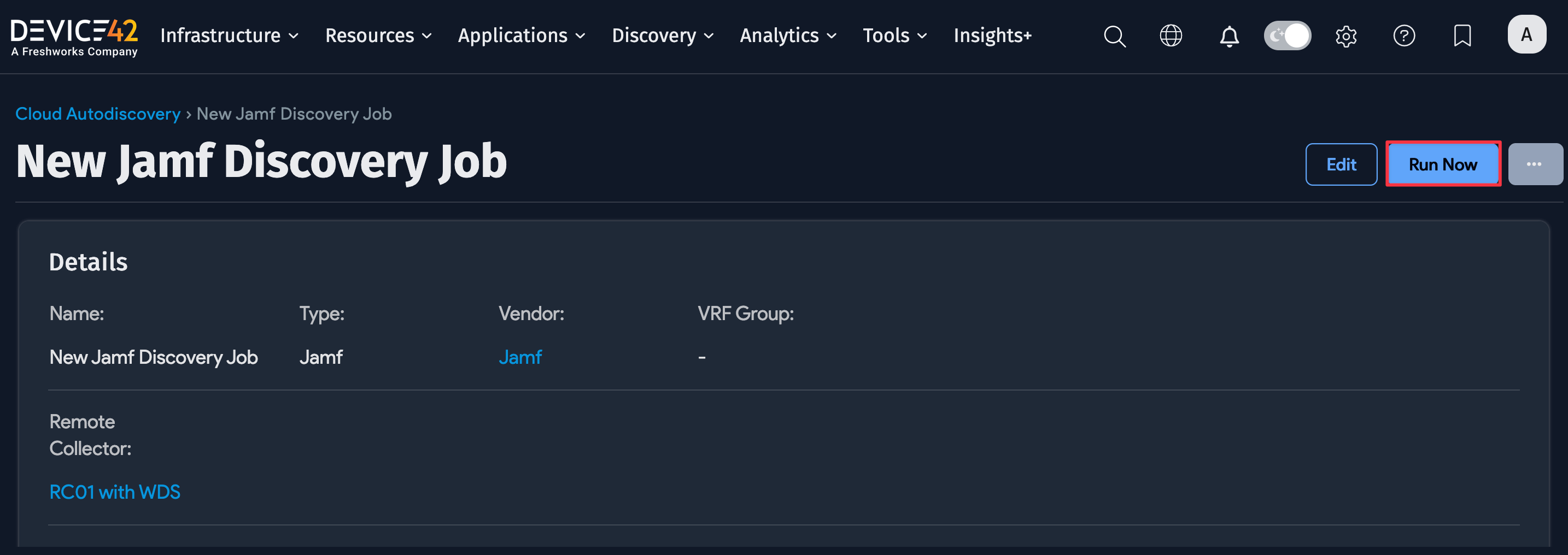This screenshot has height=555, width=1568.
Task: Click the bookmarks icon
Action: click(1462, 36)
